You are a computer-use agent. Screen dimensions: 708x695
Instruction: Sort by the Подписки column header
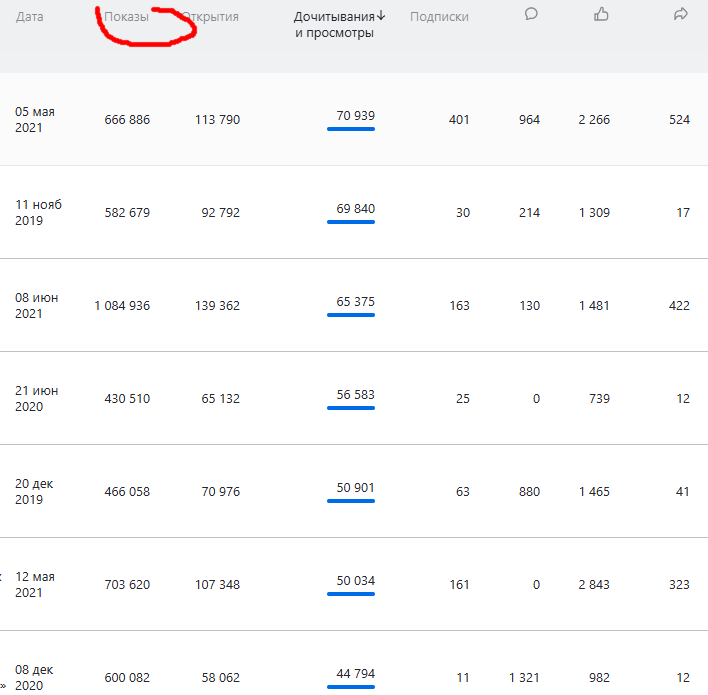tap(439, 17)
